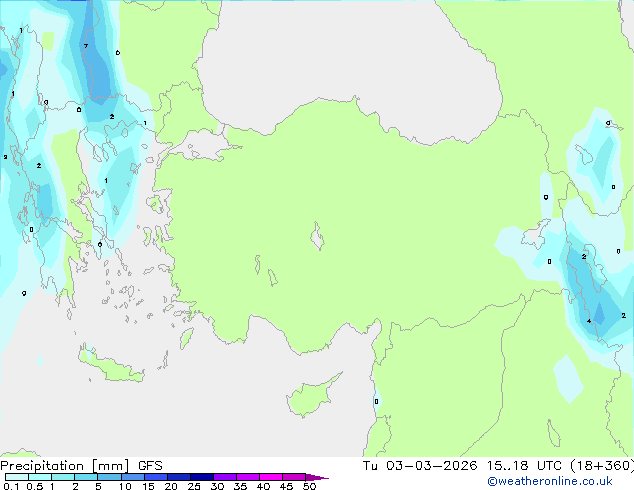The width and height of the screenshot is (634, 490).
Task: Click the 0.1–0.5 mm legend color swatch
Action: 17,477
